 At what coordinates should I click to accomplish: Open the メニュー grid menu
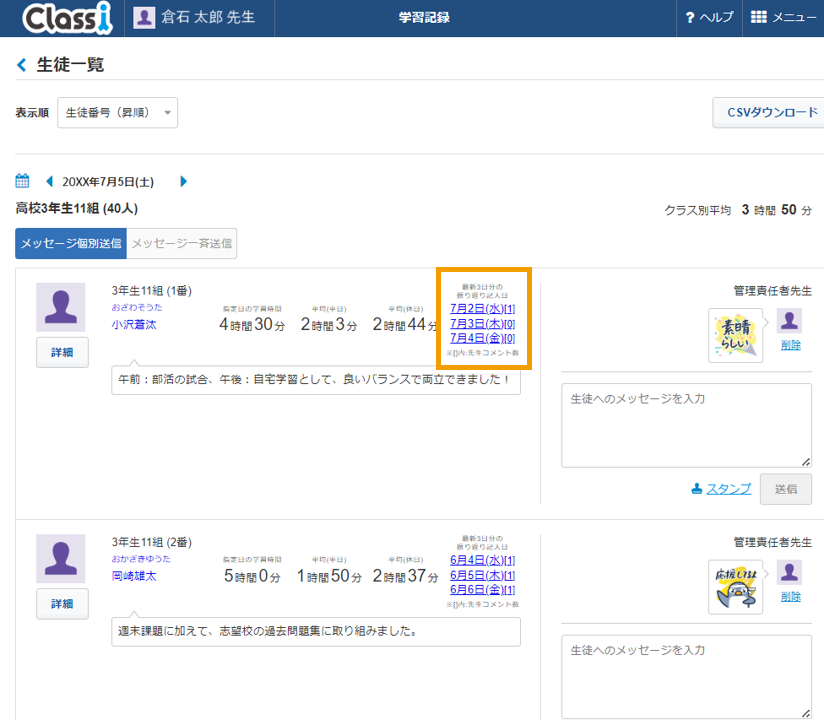coord(784,17)
